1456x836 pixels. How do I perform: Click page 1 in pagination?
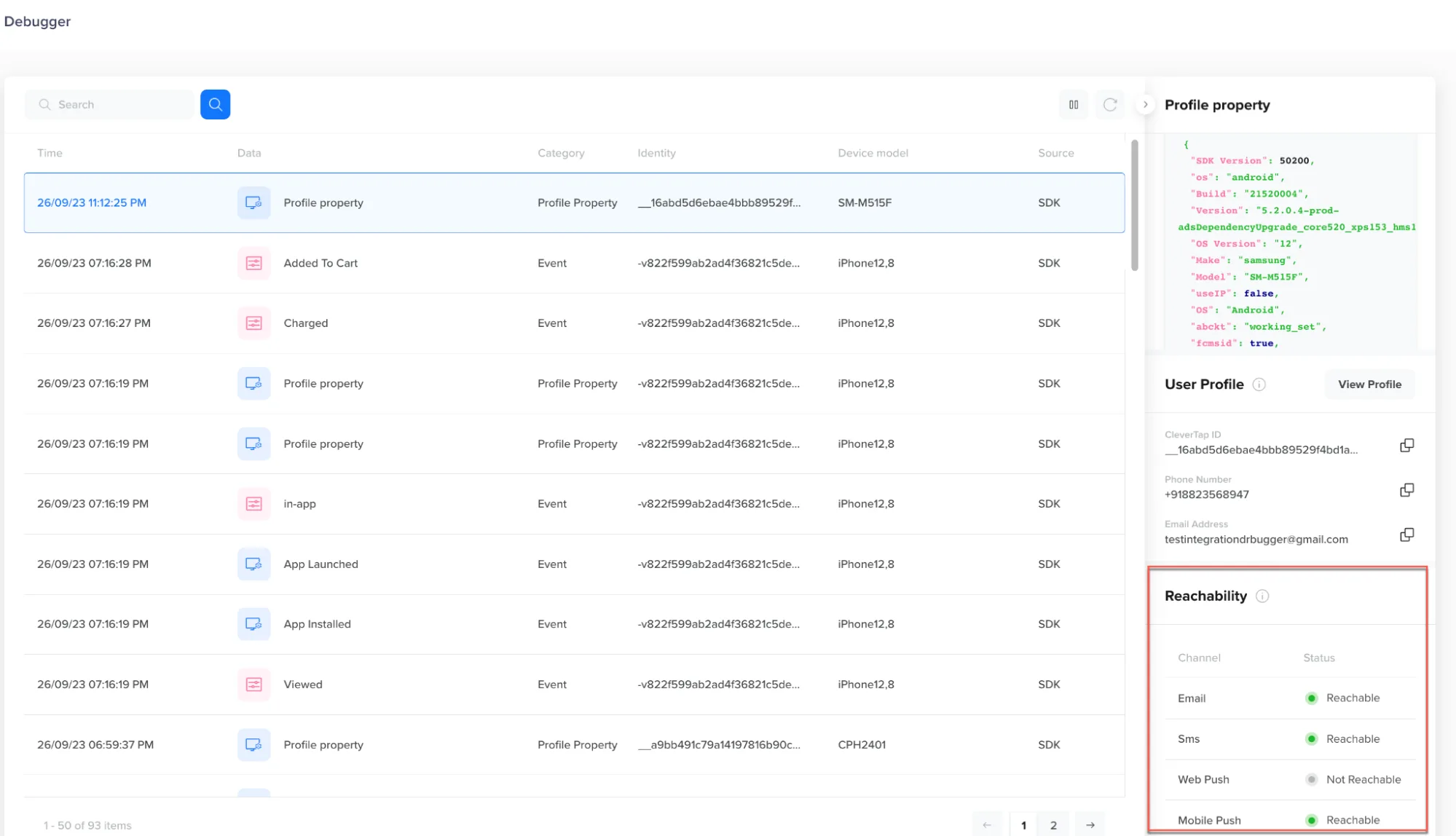click(1023, 824)
